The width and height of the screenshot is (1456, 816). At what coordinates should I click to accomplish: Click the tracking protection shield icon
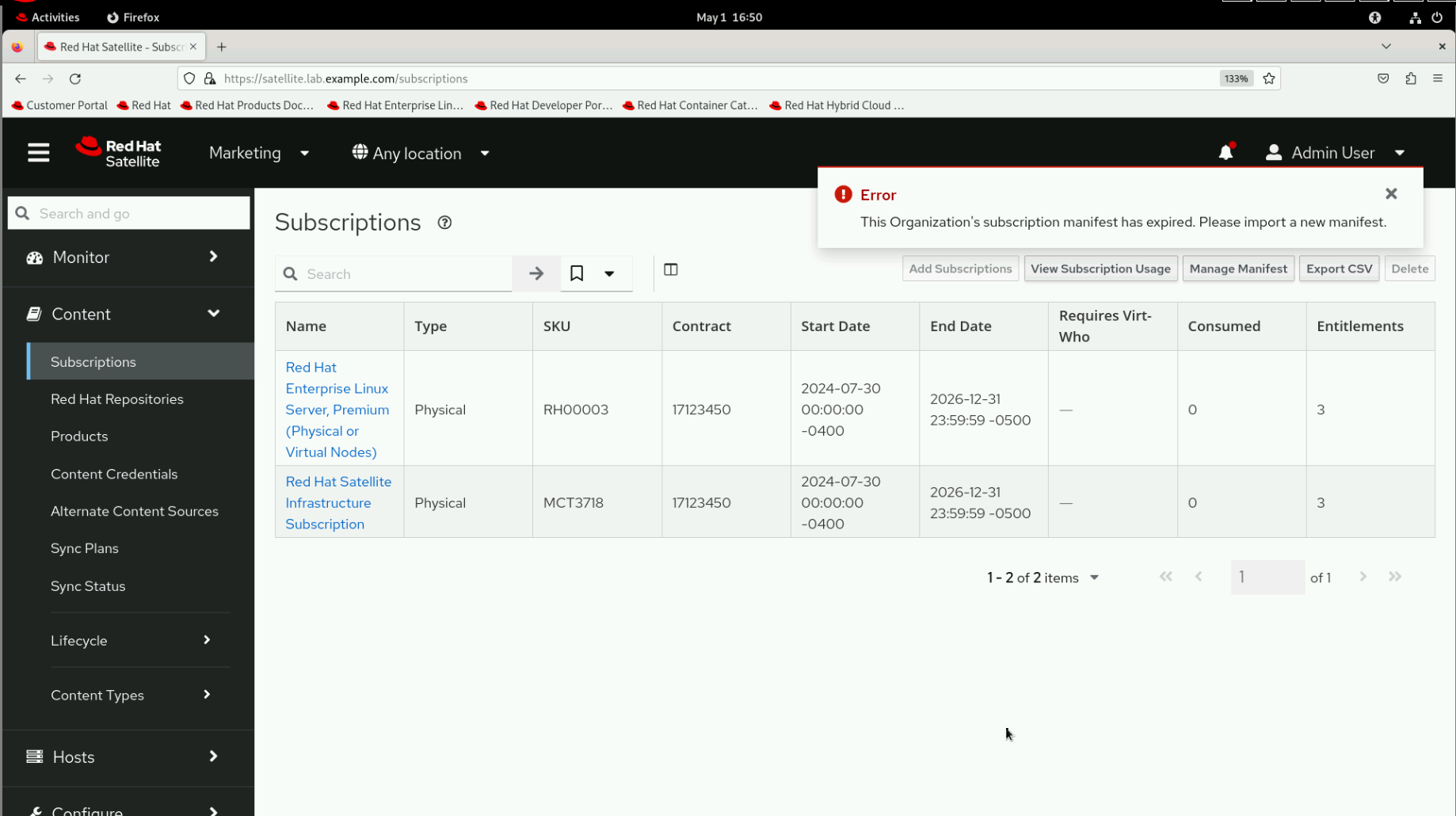[x=189, y=78]
